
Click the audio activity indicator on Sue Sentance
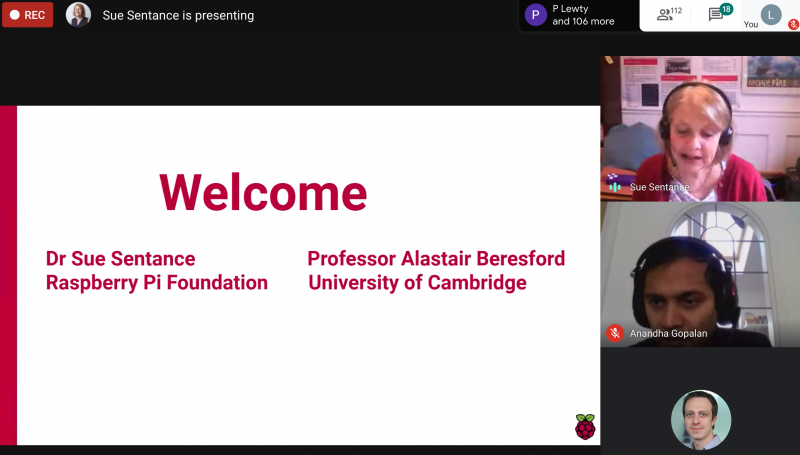pos(614,186)
